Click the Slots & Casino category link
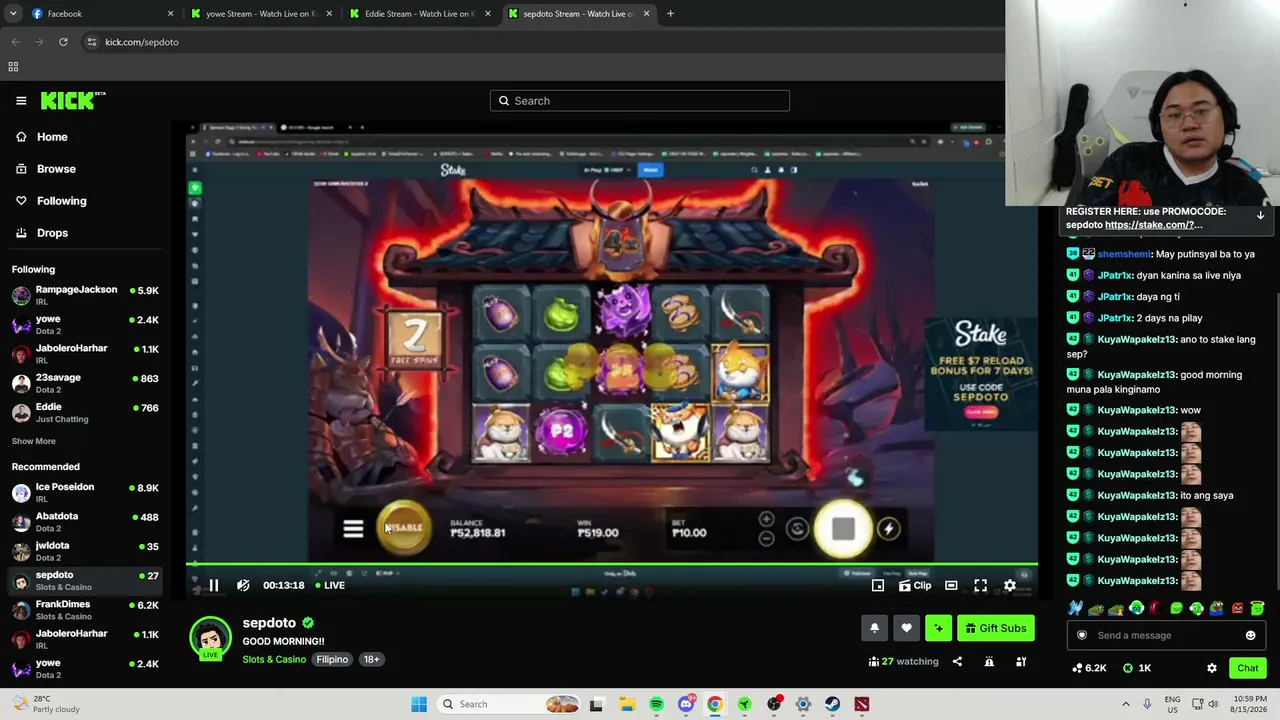The height and width of the screenshot is (720, 1280). (x=274, y=660)
